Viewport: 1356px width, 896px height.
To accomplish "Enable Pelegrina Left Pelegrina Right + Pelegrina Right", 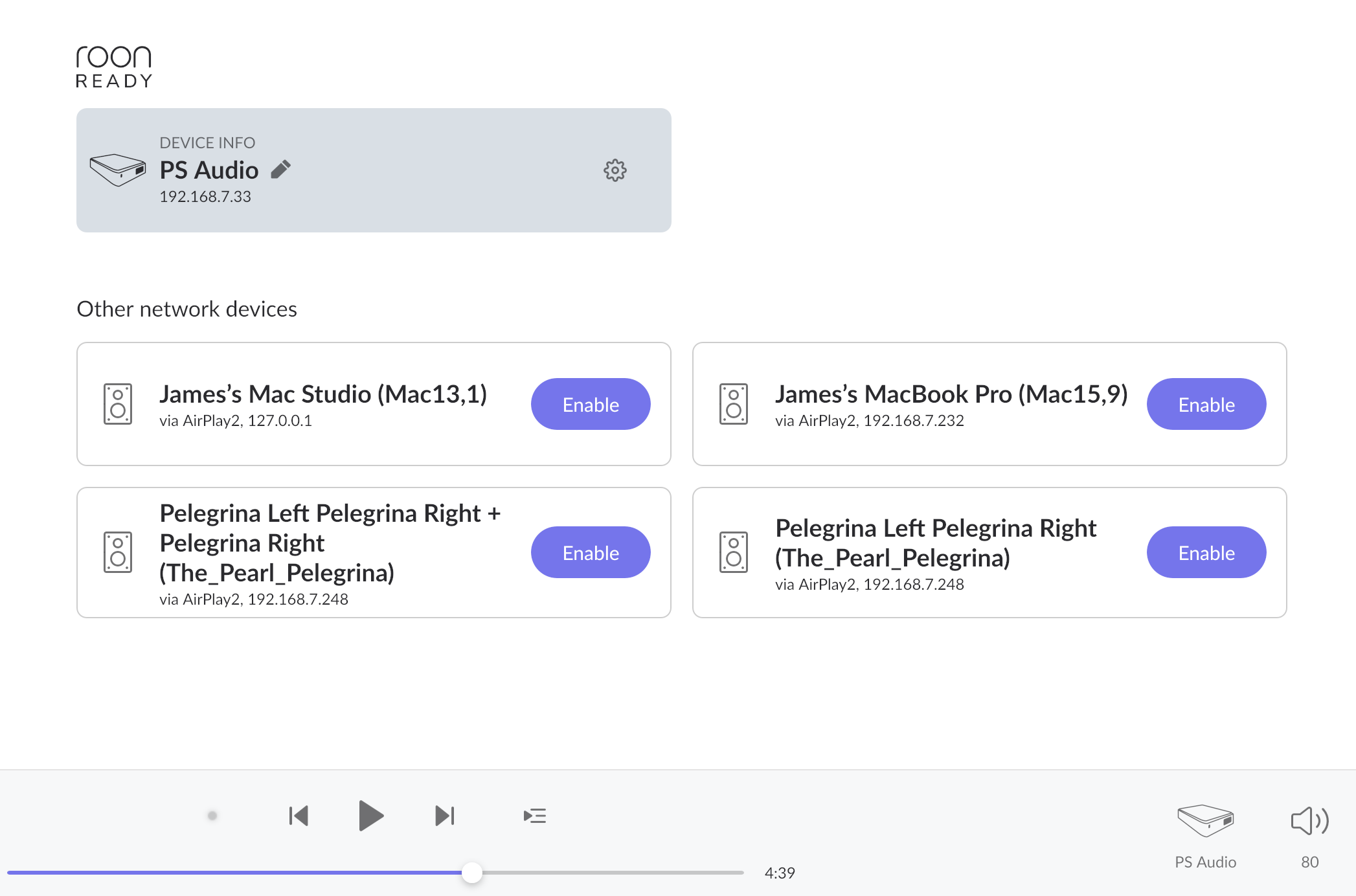I will click(591, 552).
